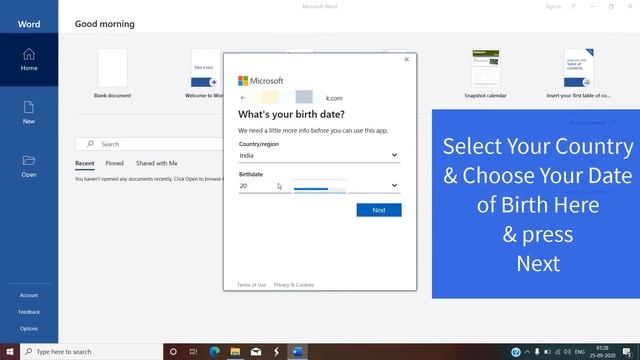Click the lightning bolt app on taskbar
Viewport: 640px width, 360px height.
(276, 351)
